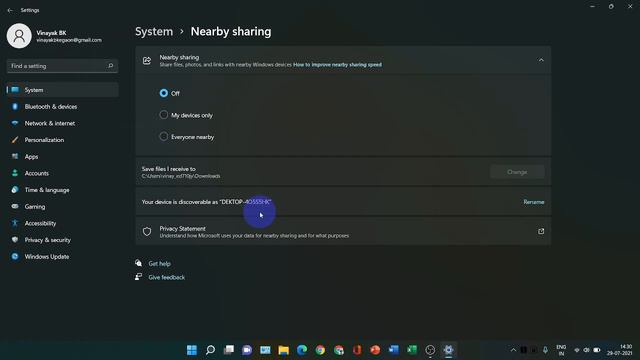Select the Off radio button
The image size is (640, 360).
click(x=164, y=93)
